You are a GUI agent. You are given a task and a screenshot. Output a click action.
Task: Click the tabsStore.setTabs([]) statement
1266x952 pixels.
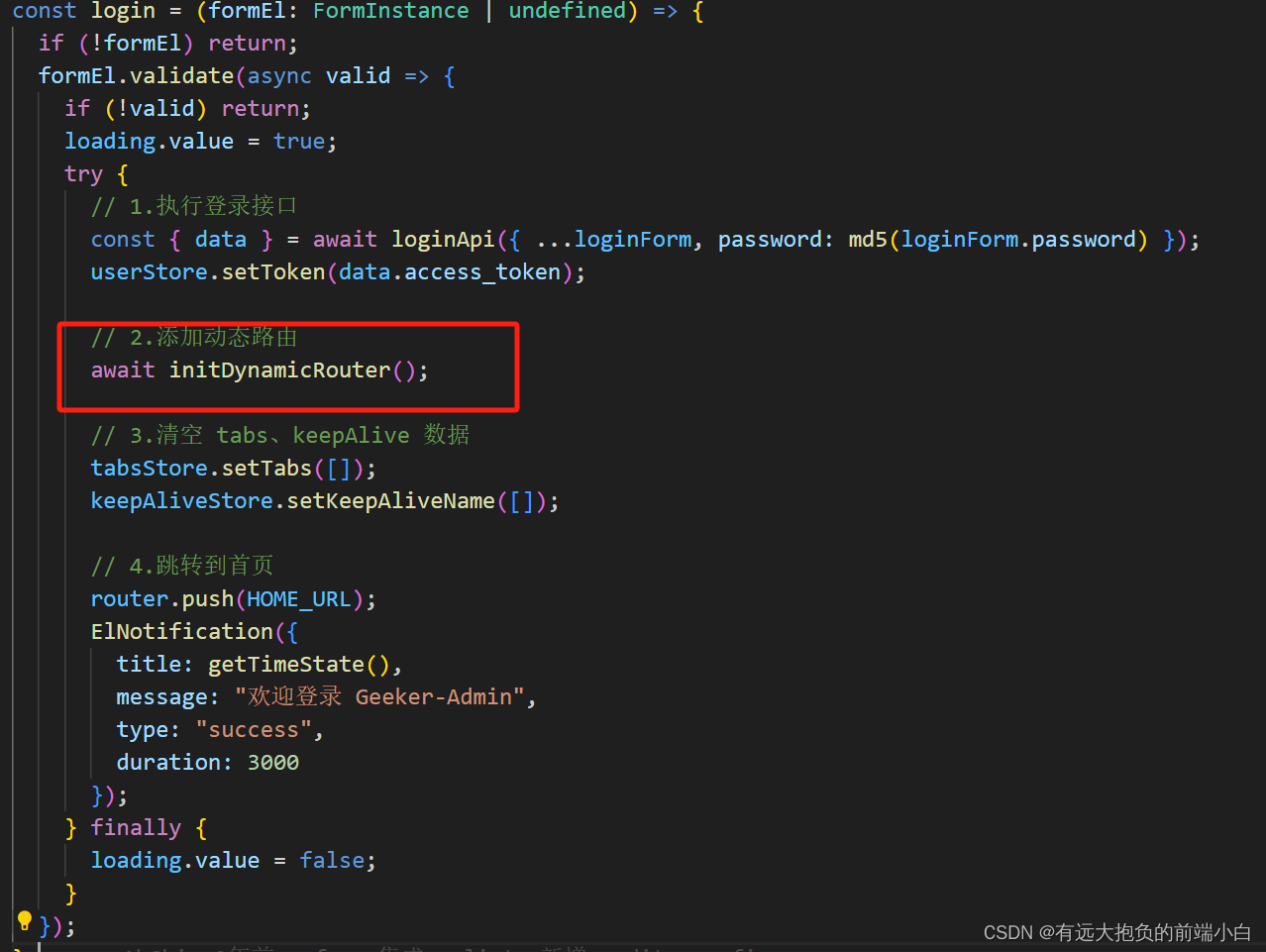click(232, 467)
